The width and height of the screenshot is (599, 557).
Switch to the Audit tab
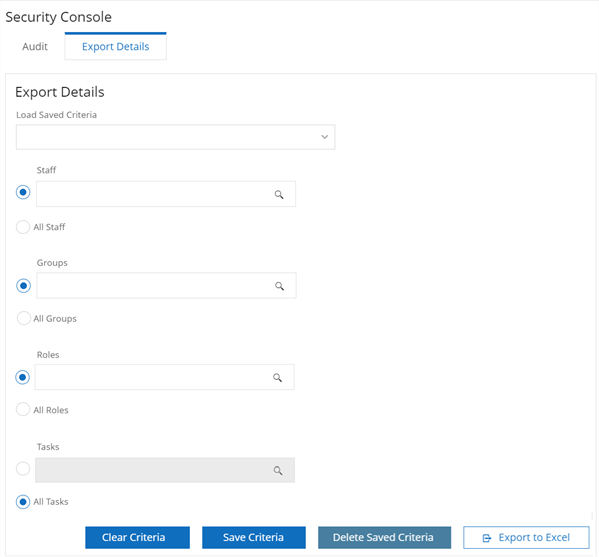pyautogui.click(x=35, y=47)
